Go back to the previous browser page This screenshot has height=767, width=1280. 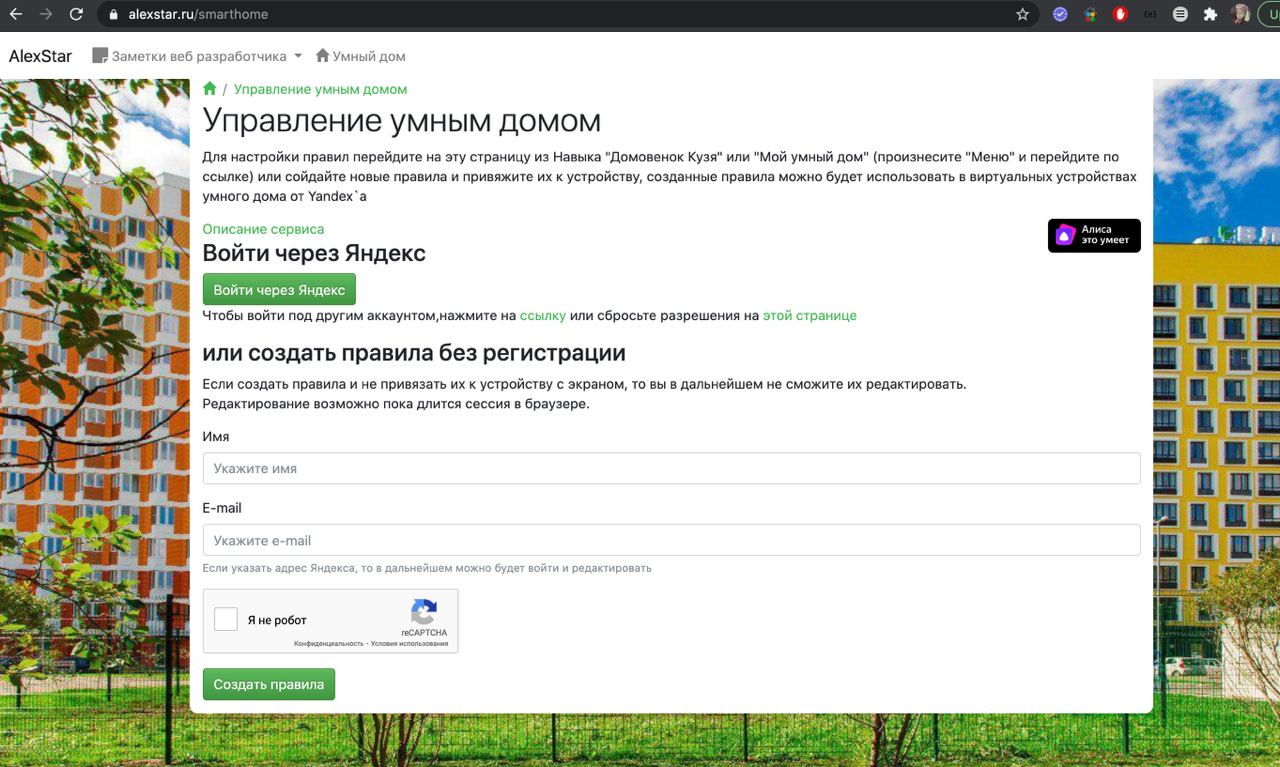[x=16, y=15]
